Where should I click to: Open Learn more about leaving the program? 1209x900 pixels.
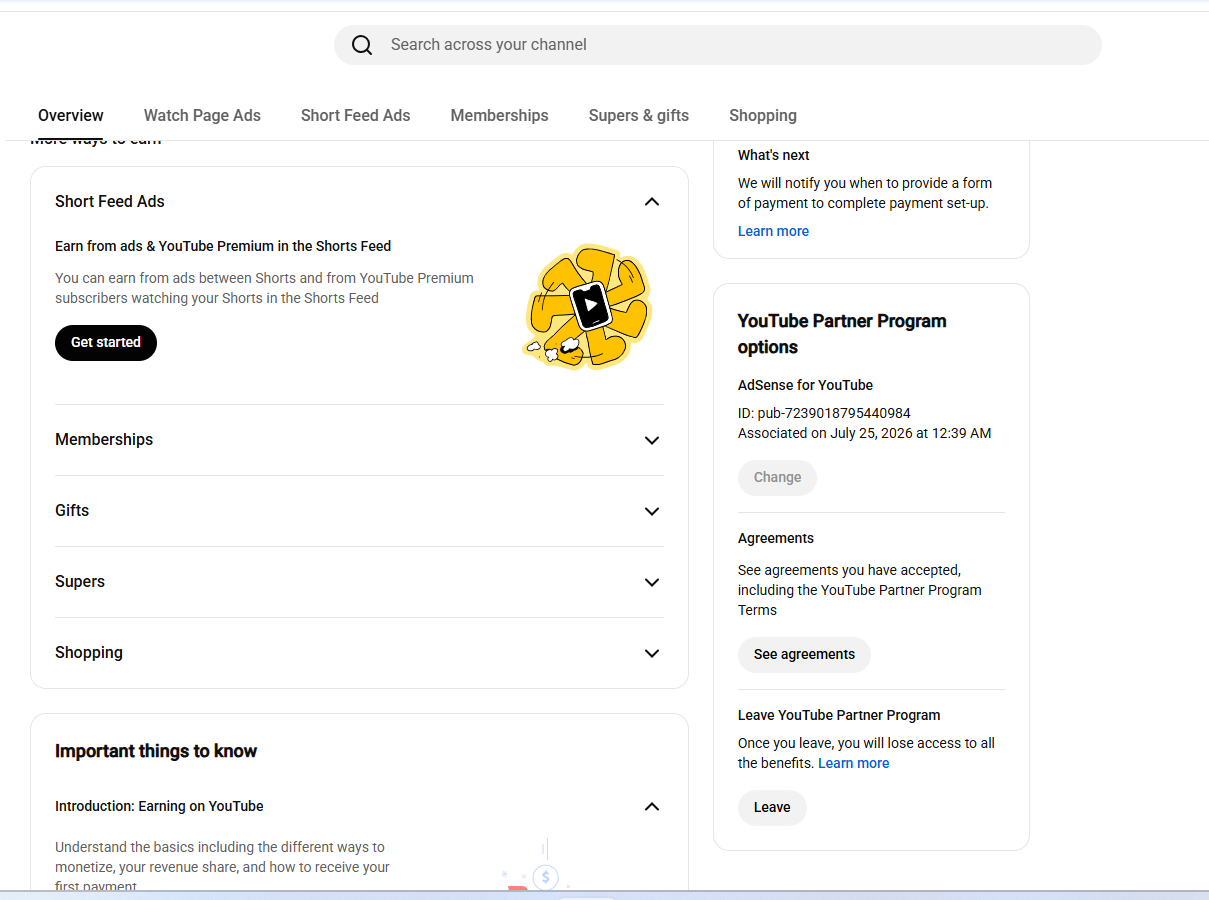click(853, 763)
